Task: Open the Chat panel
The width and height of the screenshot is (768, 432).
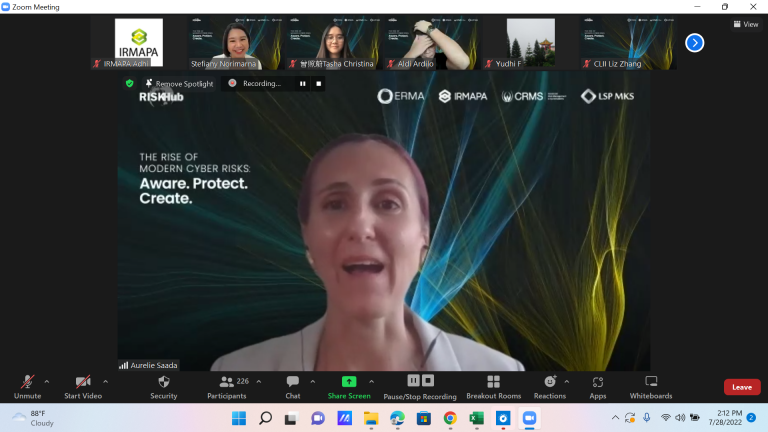Action: 292,383
